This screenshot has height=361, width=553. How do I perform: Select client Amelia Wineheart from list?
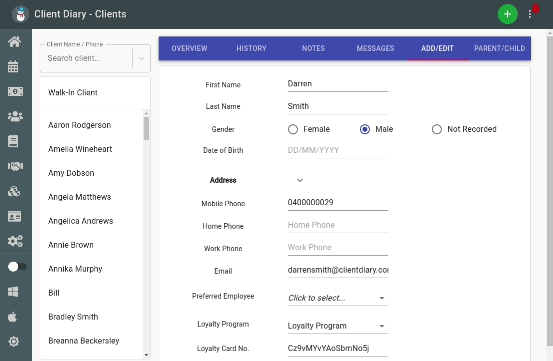(x=80, y=149)
